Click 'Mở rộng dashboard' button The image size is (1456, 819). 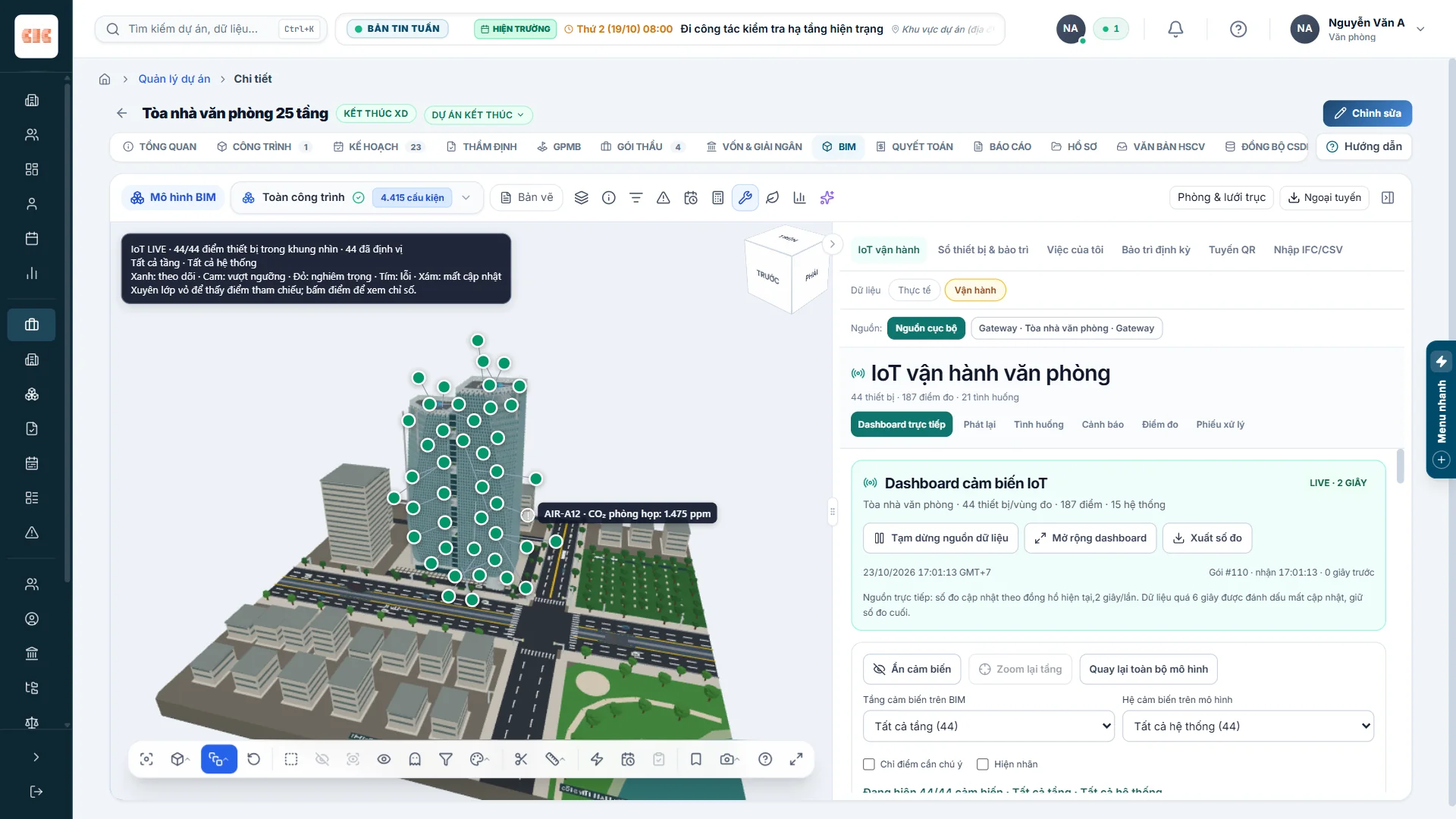(x=1090, y=538)
